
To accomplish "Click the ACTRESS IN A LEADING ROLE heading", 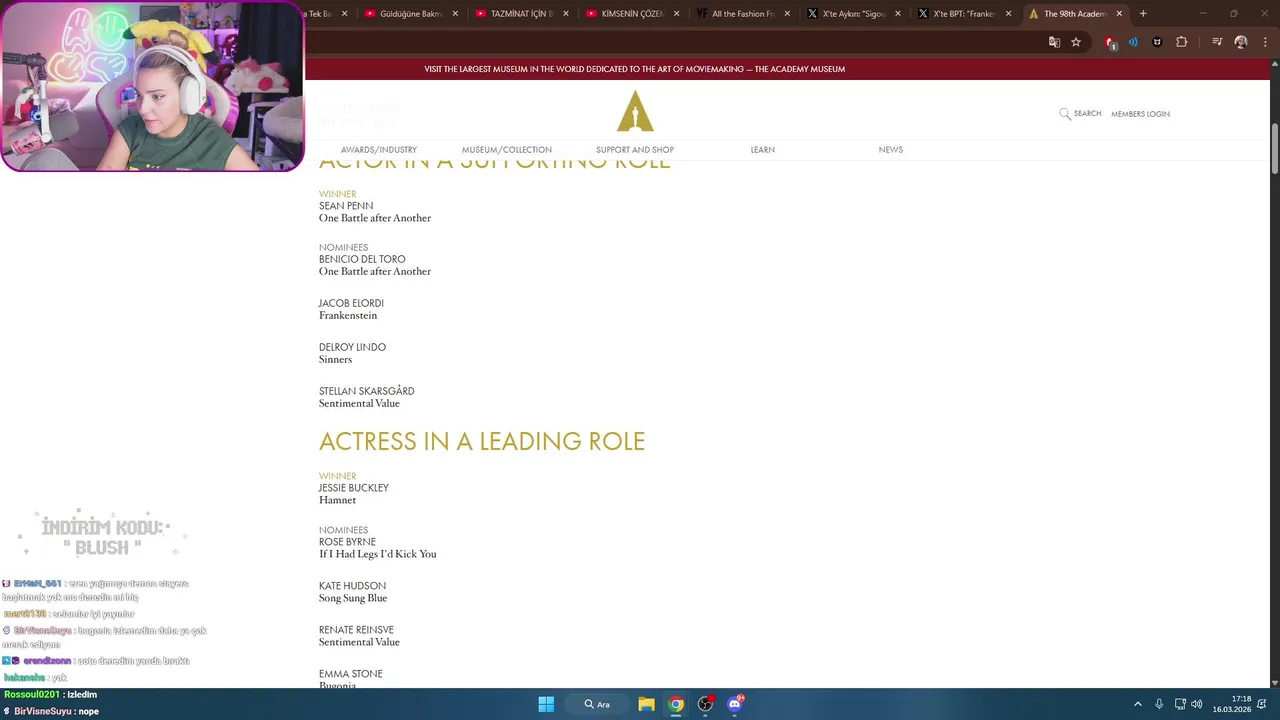I will (x=482, y=441).
